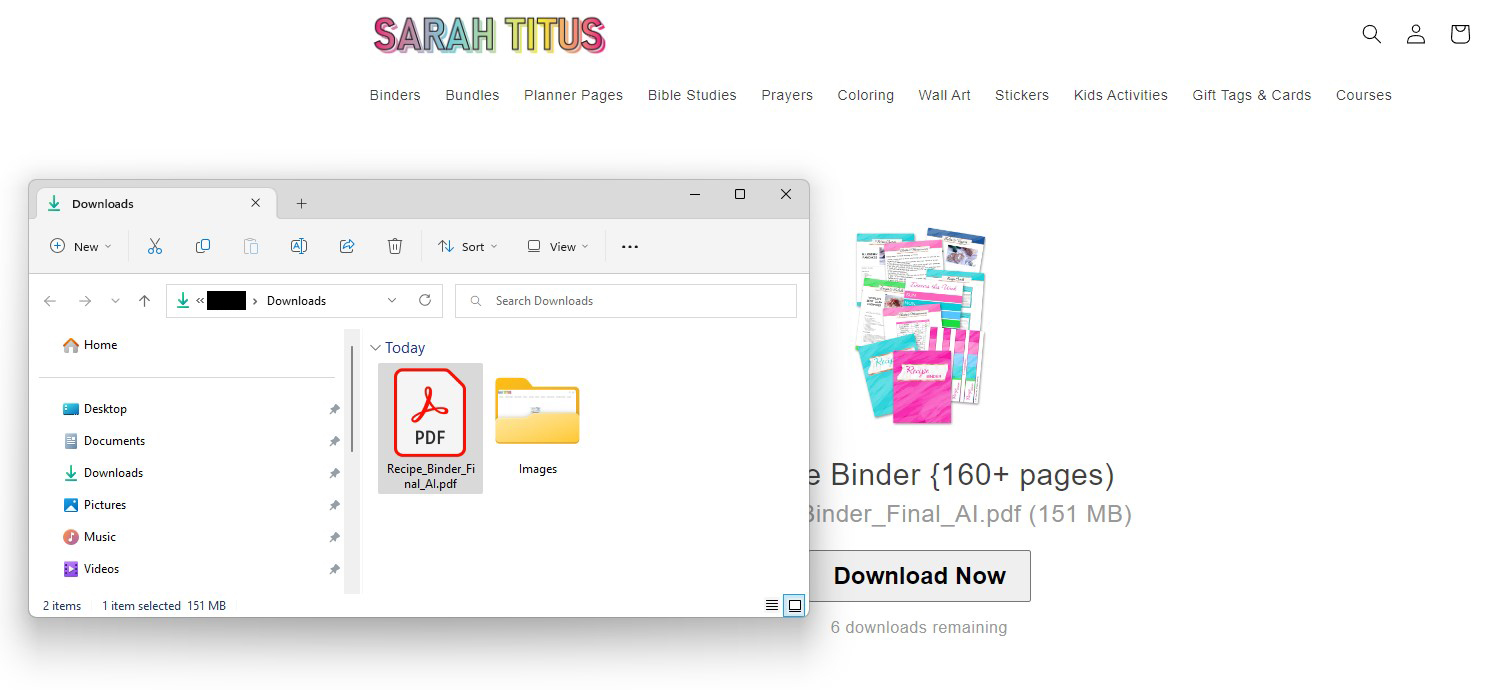
Task: Open the View dropdown menu
Action: click(x=558, y=246)
